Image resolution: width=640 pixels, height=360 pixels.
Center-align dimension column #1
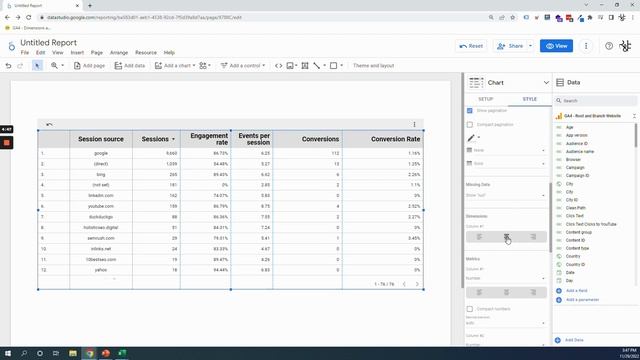click(506, 237)
